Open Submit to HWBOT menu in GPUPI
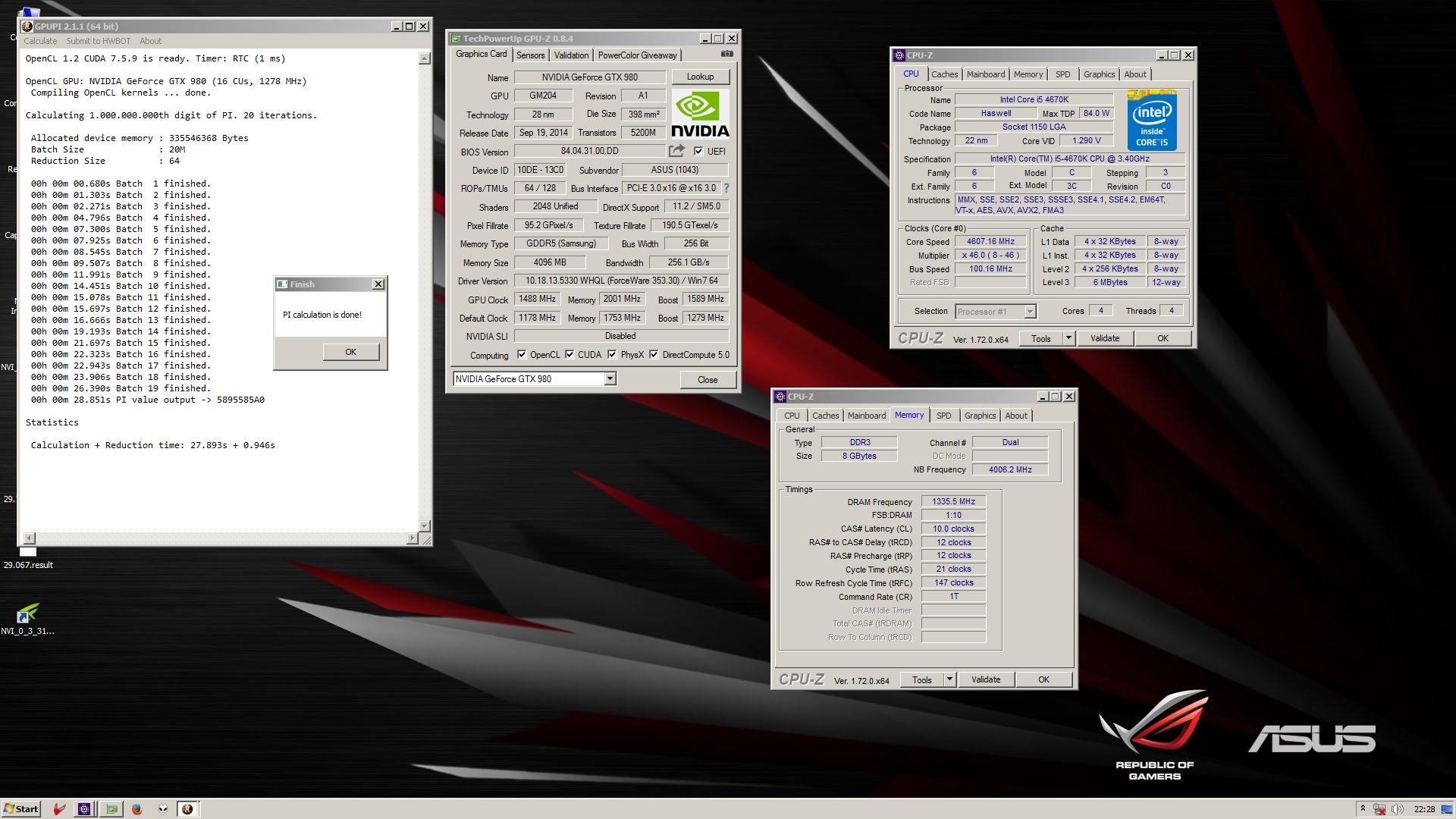Screen dimensions: 1456x819 (x=98, y=41)
